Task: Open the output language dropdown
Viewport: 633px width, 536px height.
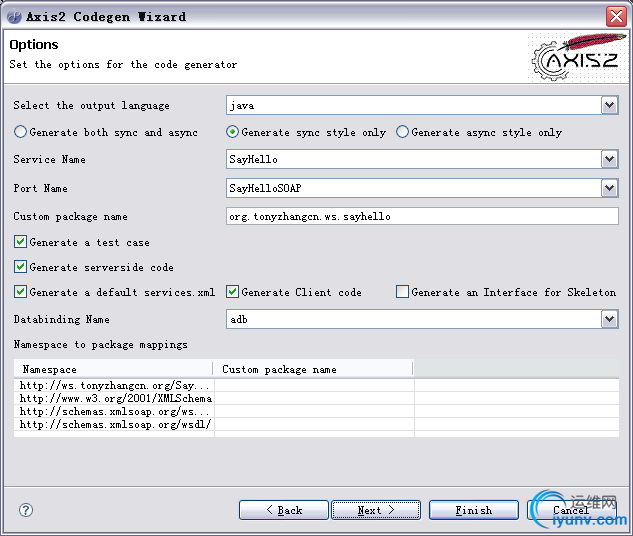Action: (x=610, y=105)
